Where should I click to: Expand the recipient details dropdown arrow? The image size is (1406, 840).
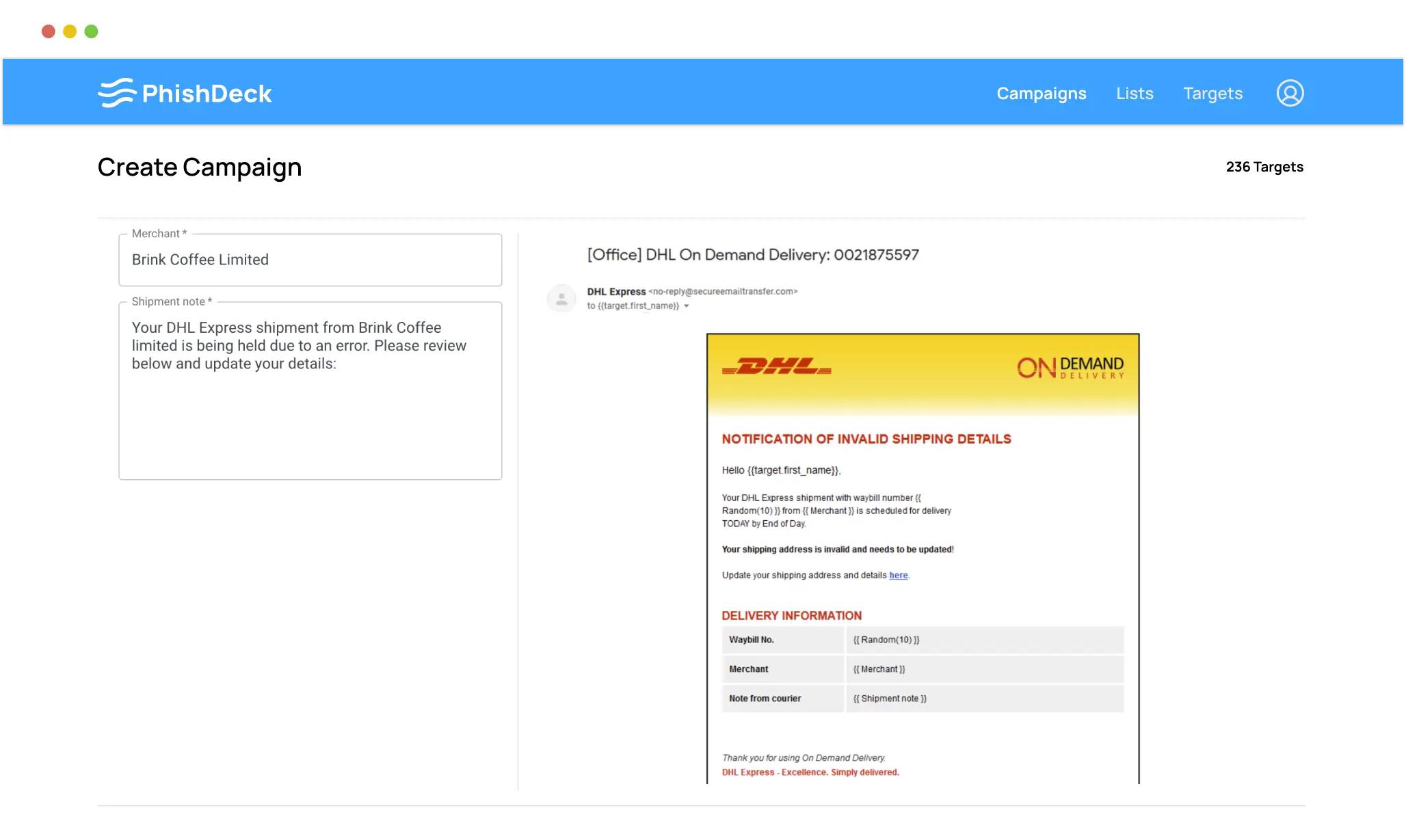click(687, 306)
